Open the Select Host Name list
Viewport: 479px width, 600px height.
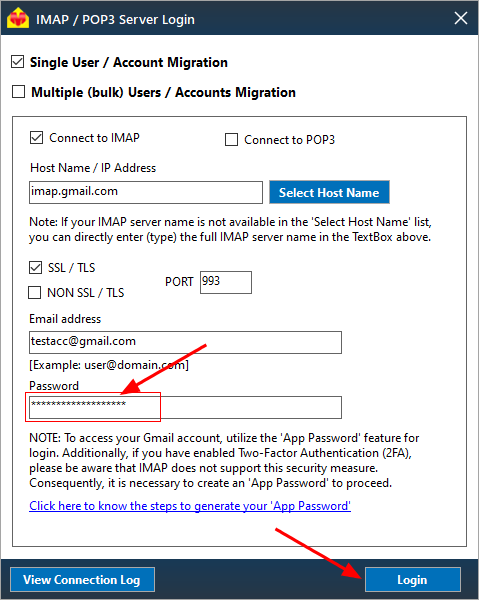coord(329,192)
